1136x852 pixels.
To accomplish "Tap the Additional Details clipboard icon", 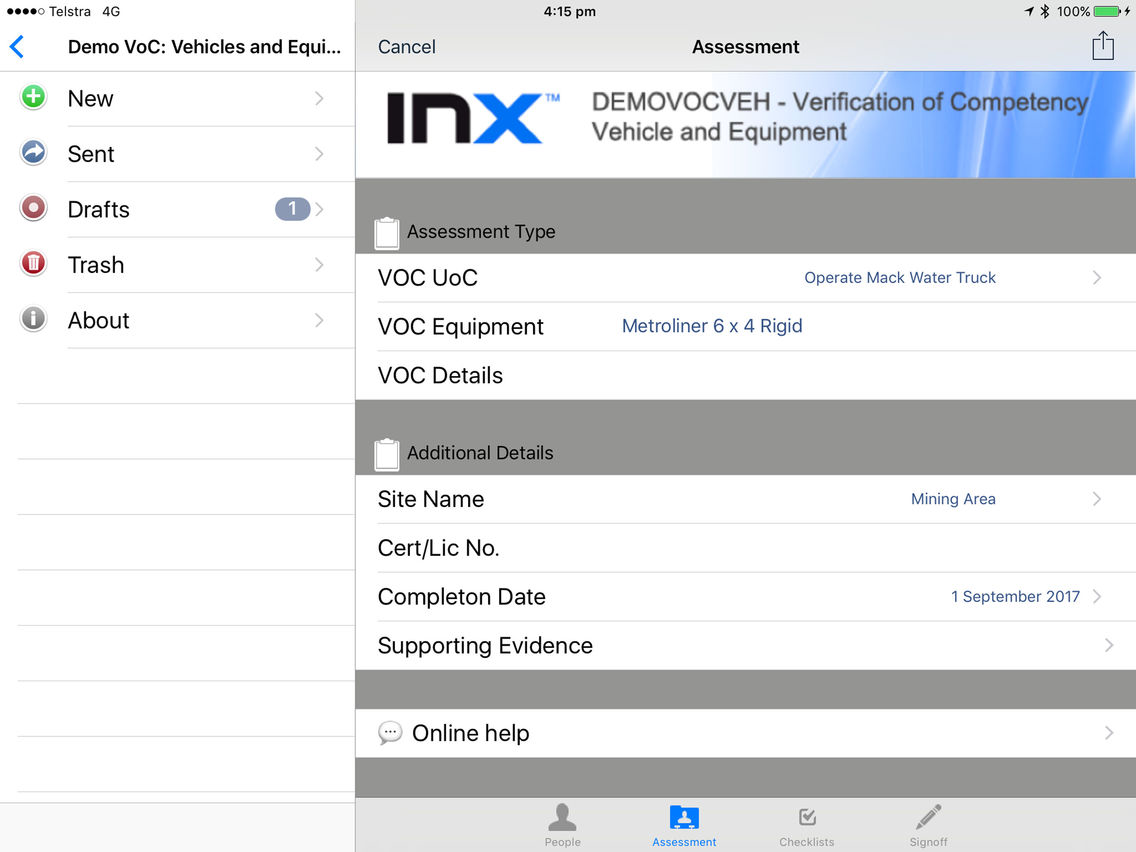I will click(387, 454).
